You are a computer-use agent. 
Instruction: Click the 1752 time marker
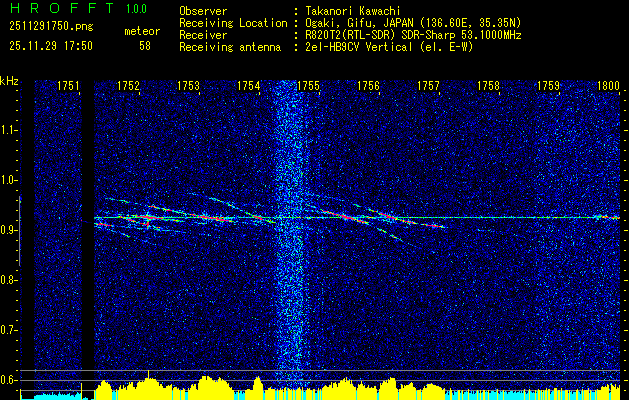pos(128,85)
